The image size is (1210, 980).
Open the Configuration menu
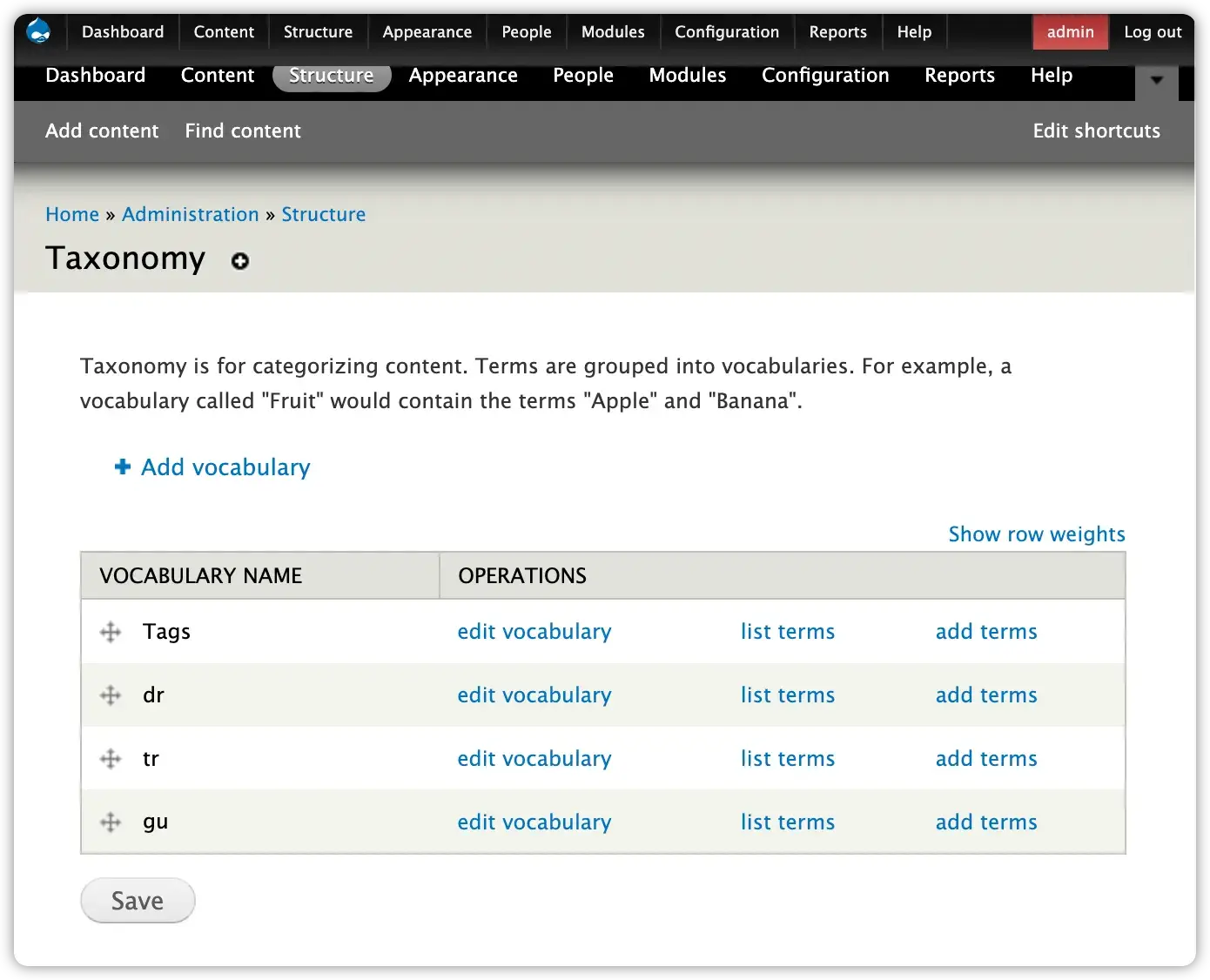[727, 31]
